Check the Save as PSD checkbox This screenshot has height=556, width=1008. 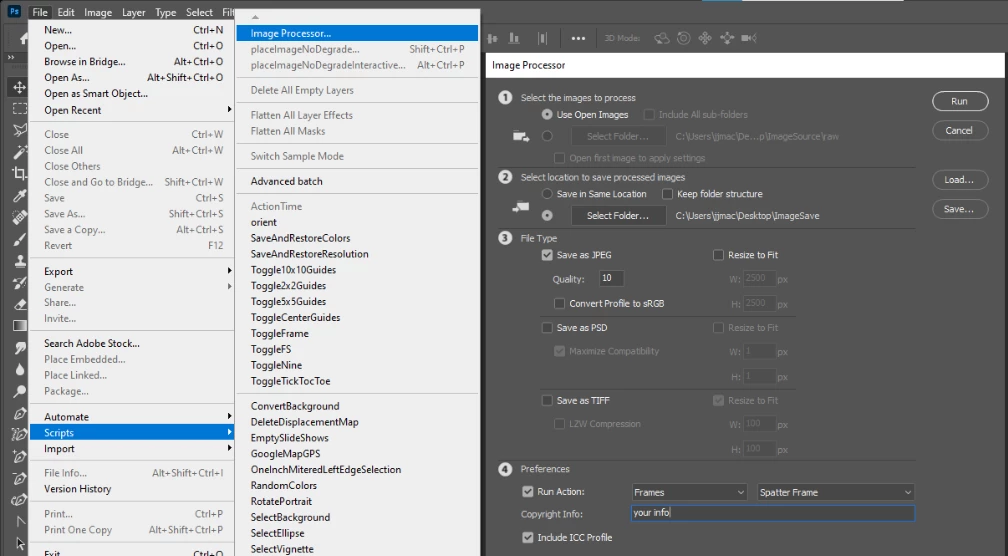547,327
